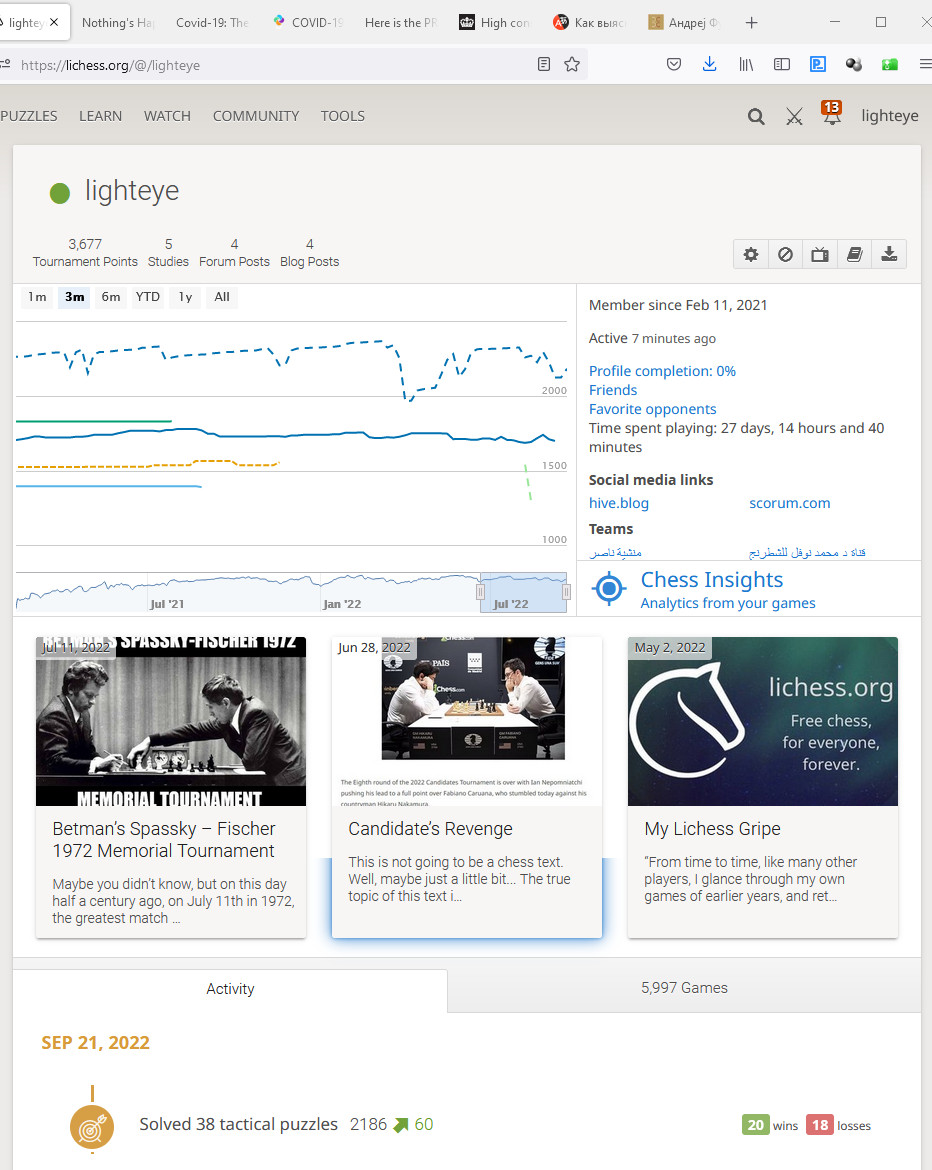Open the scorum.com social link

click(789, 503)
